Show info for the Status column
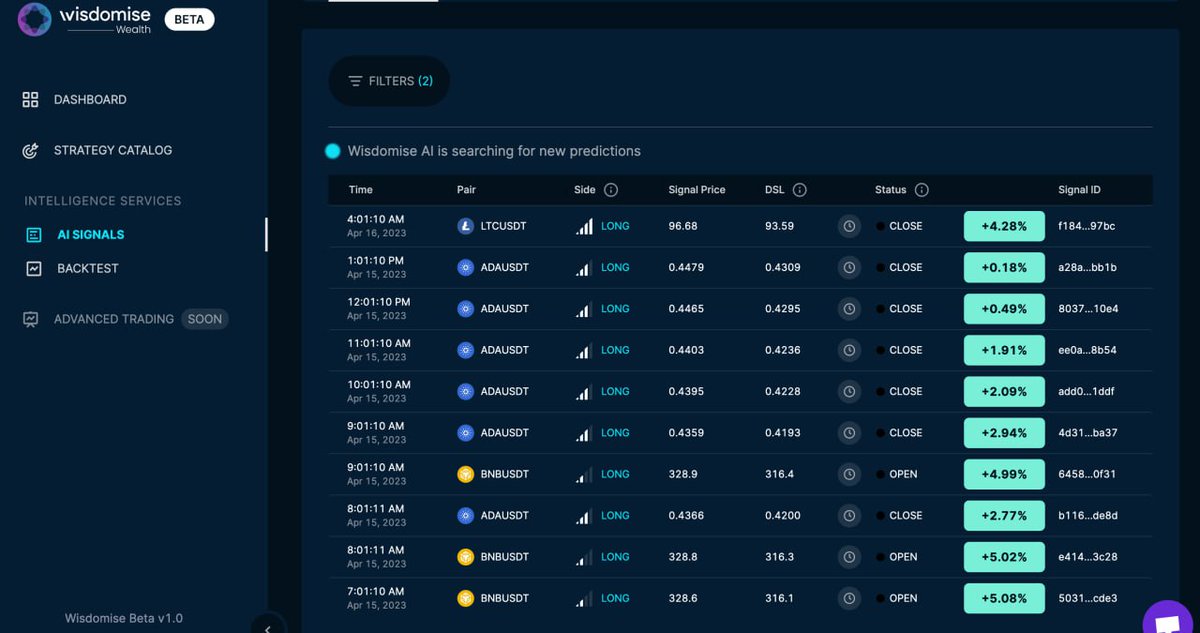 tap(922, 190)
